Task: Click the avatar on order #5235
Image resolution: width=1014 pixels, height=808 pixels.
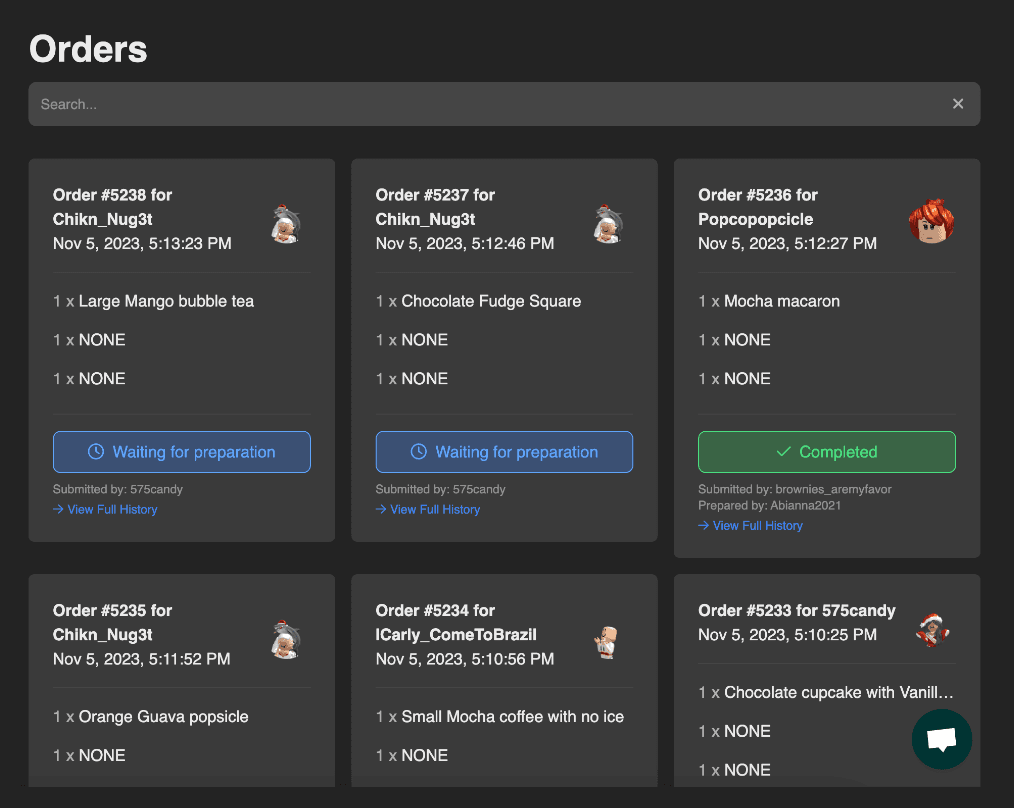Action: pos(286,639)
